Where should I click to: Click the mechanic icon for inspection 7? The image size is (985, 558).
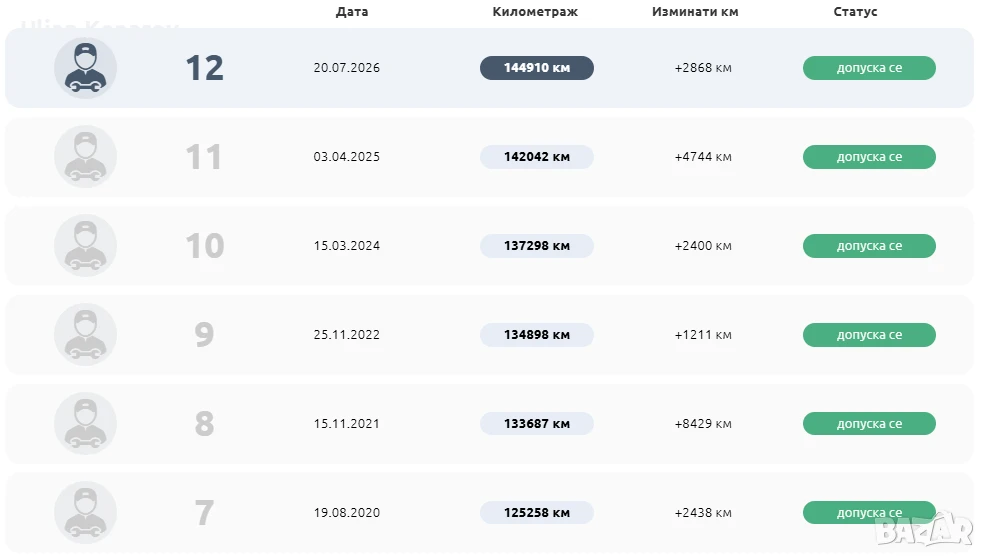click(85, 512)
